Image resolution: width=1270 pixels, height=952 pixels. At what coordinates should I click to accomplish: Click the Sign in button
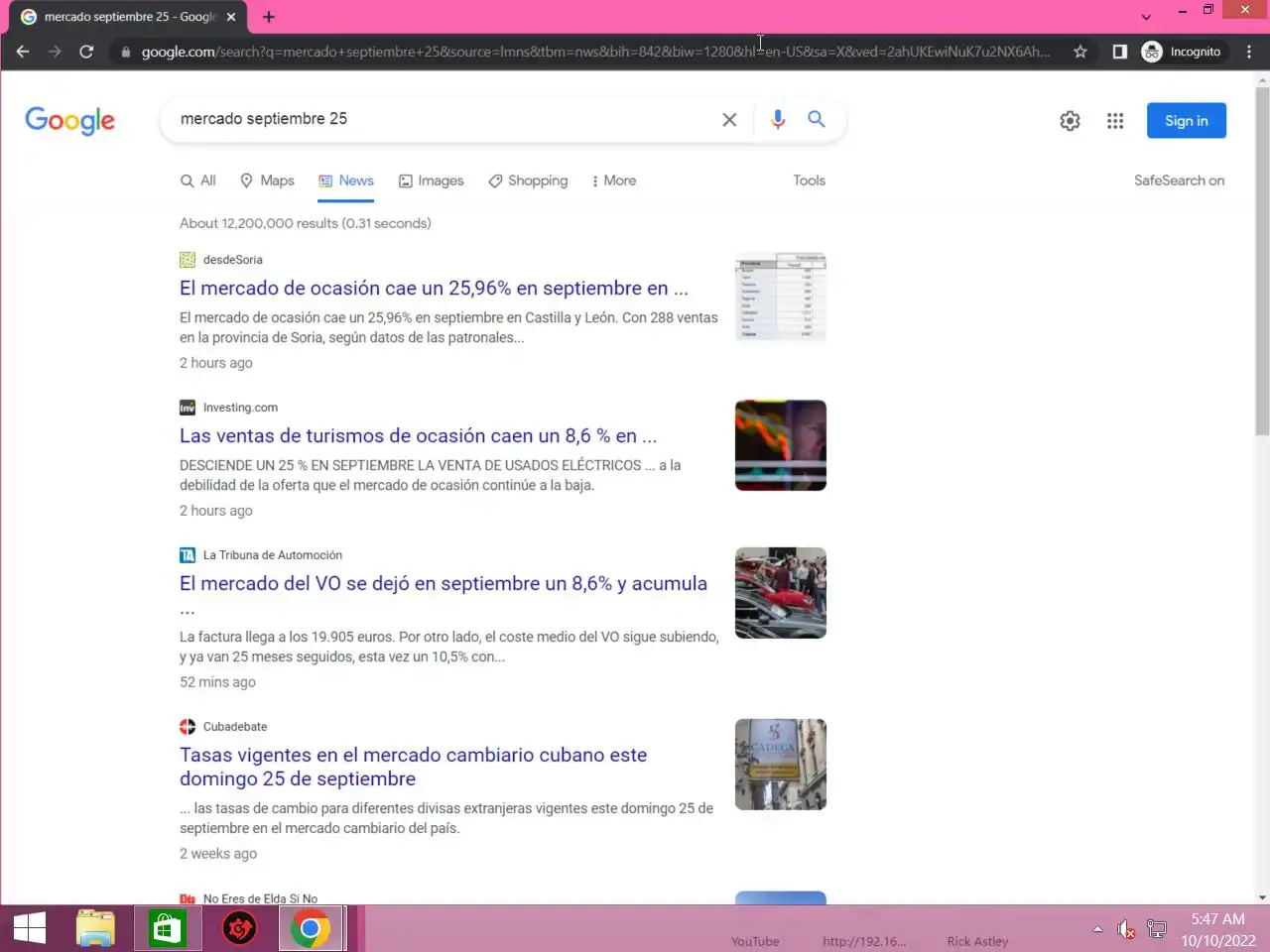click(x=1187, y=121)
